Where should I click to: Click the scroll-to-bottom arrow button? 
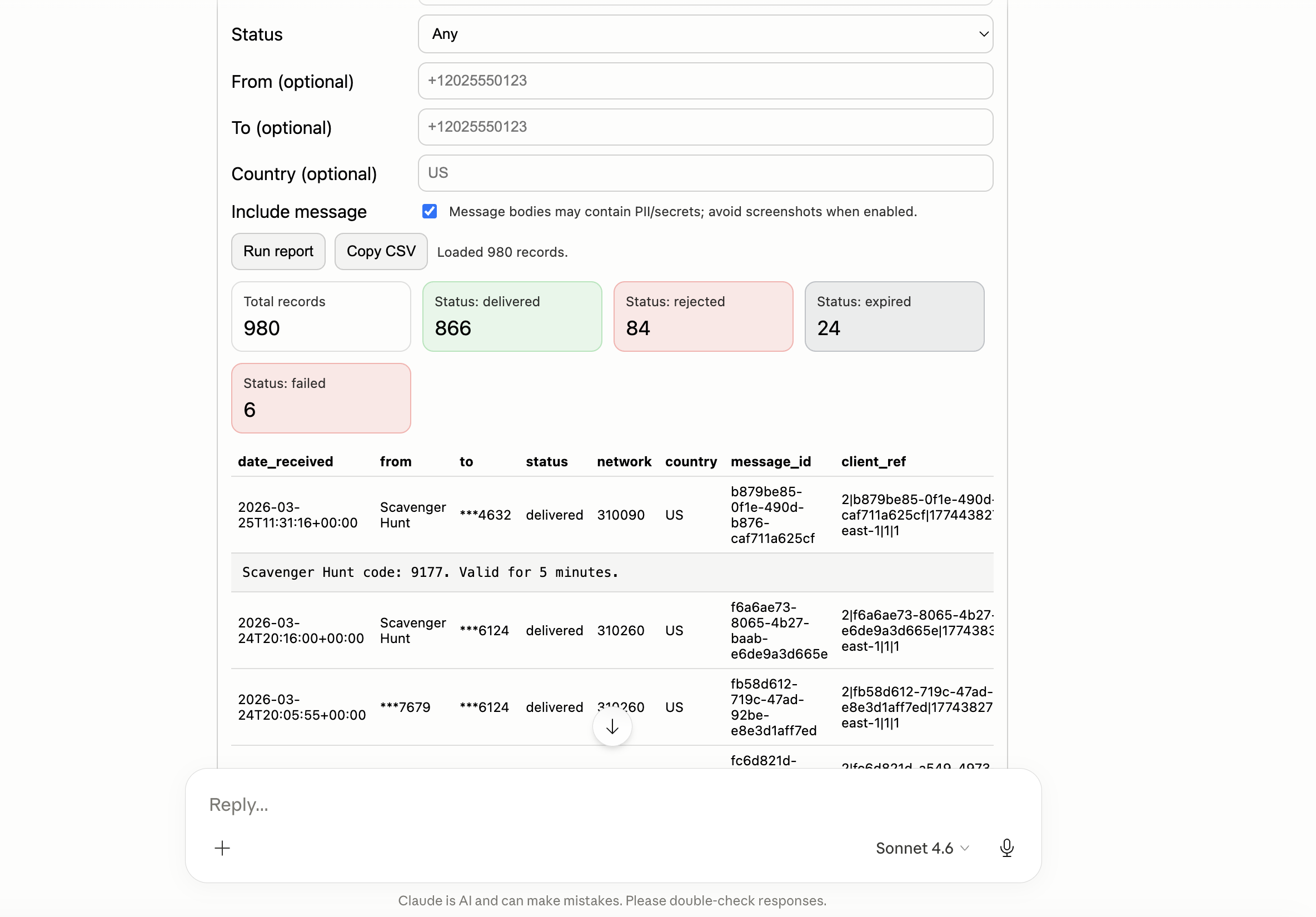click(612, 727)
